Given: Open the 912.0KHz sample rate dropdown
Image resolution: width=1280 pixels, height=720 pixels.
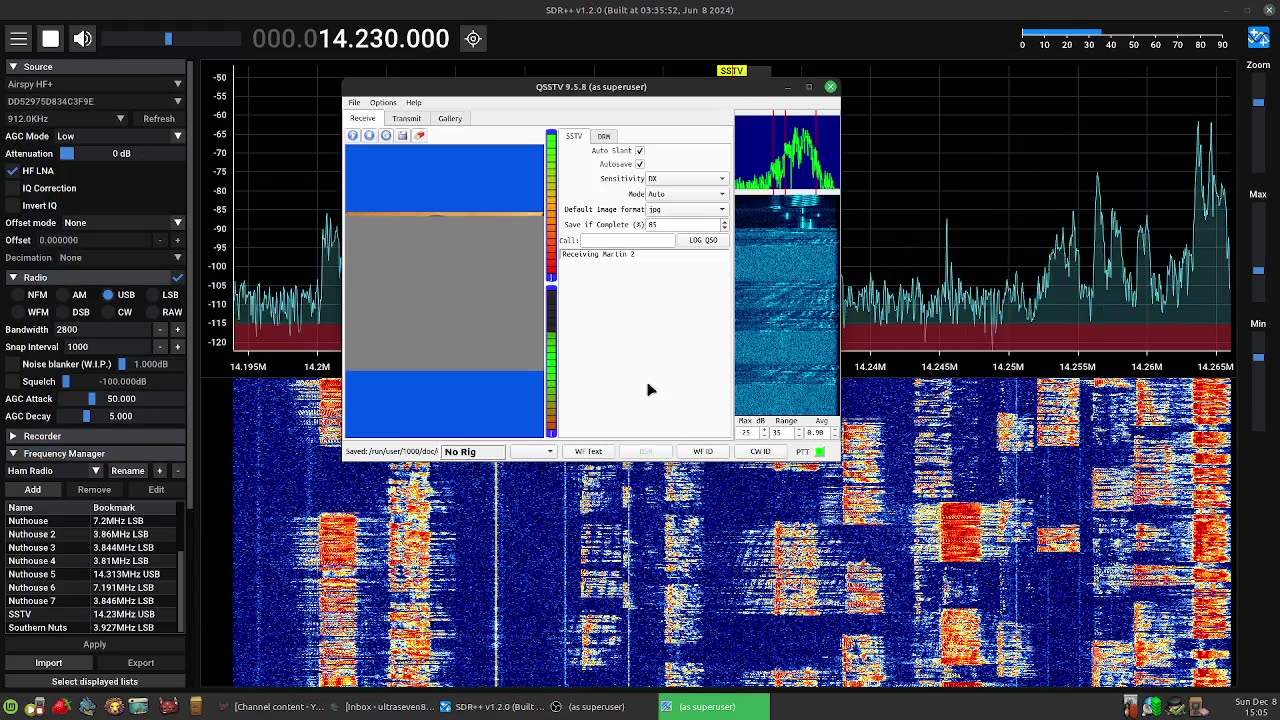Looking at the screenshot, I should click(66, 119).
